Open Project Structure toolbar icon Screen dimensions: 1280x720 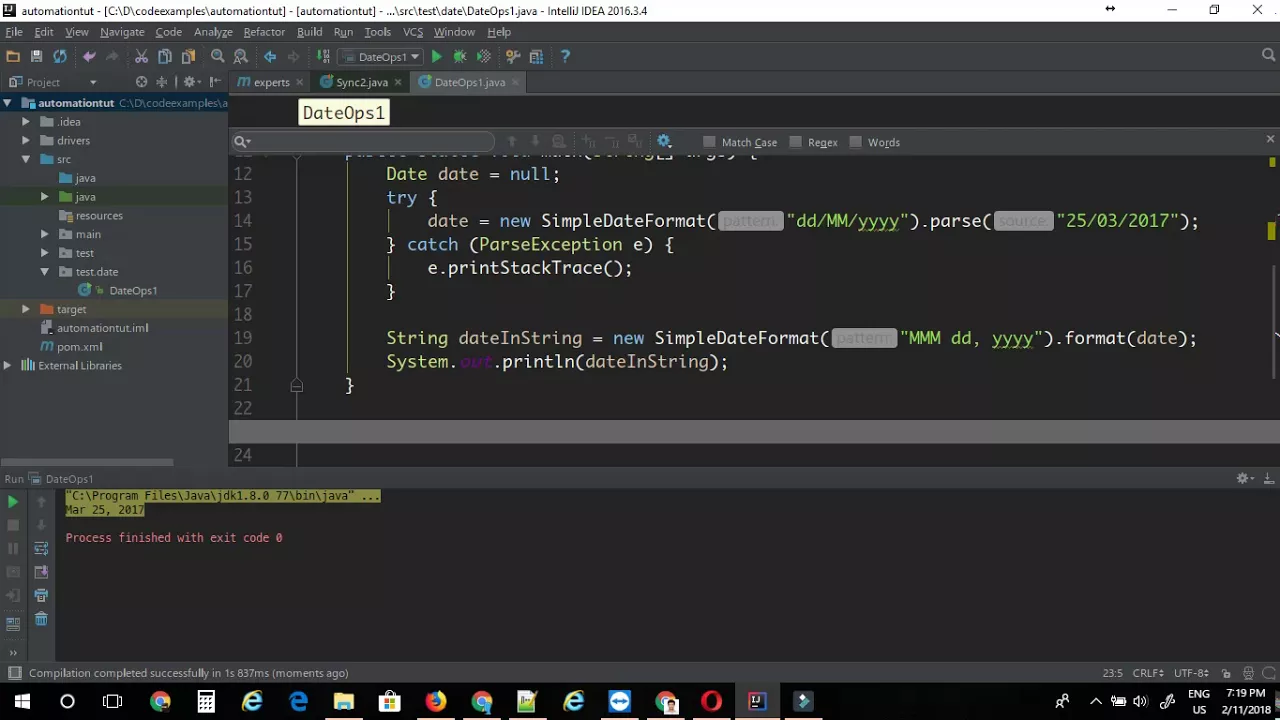coord(536,57)
